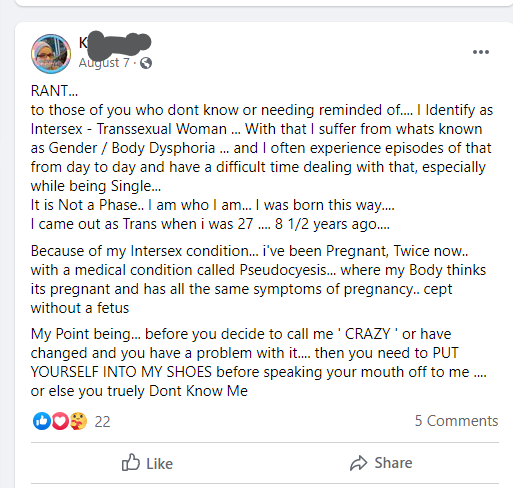Click the Share button label
Image resolution: width=513 pixels, height=488 pixels.
click(x=393, y=463)
